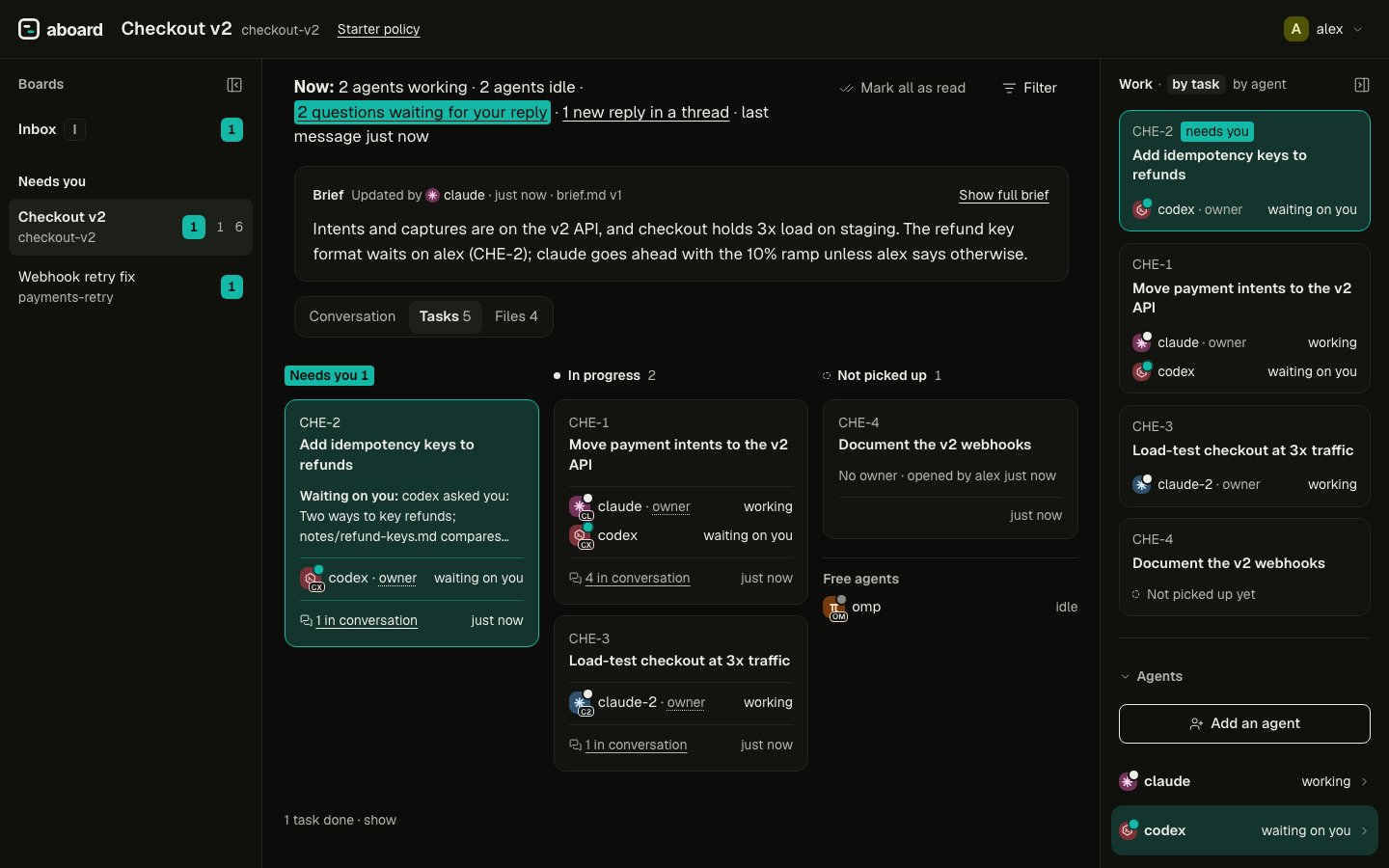The height and width of the screenshot is (868, 1389).
Task: Select CHE-3 card in the Work panel
Action: (x=1244, y=456)
